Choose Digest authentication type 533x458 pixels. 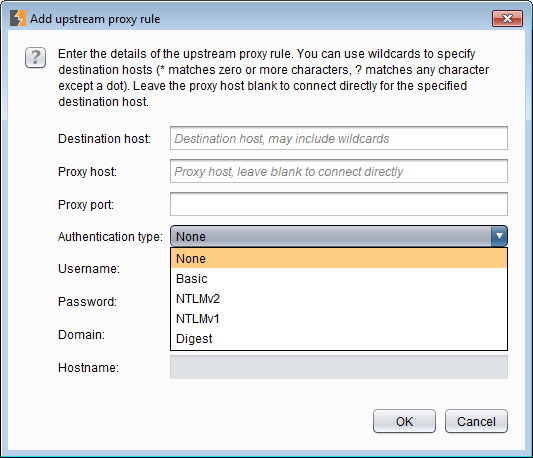pyautogui.click(x=339, y=339)
